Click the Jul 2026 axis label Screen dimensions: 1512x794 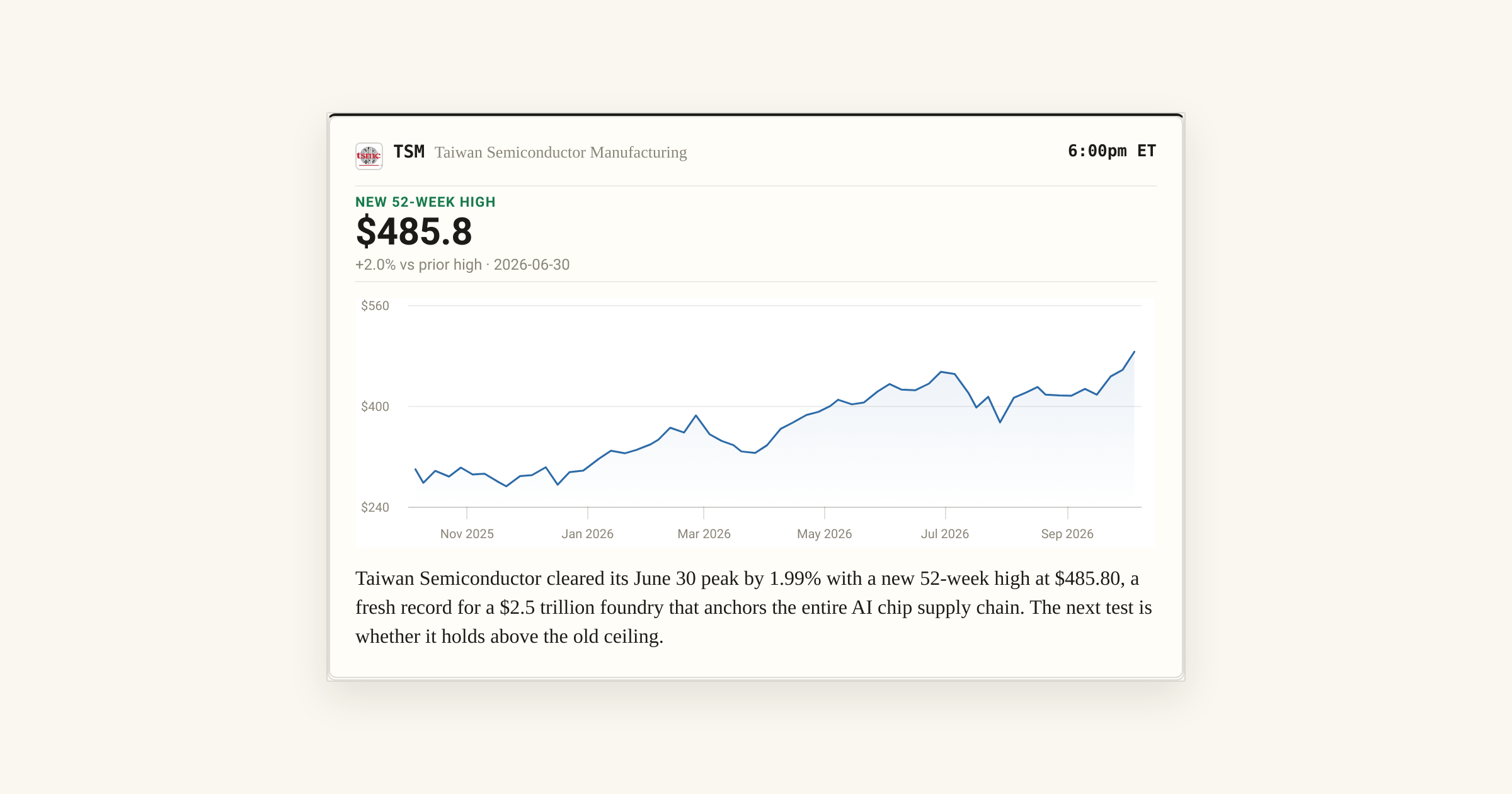pos(945,534)
